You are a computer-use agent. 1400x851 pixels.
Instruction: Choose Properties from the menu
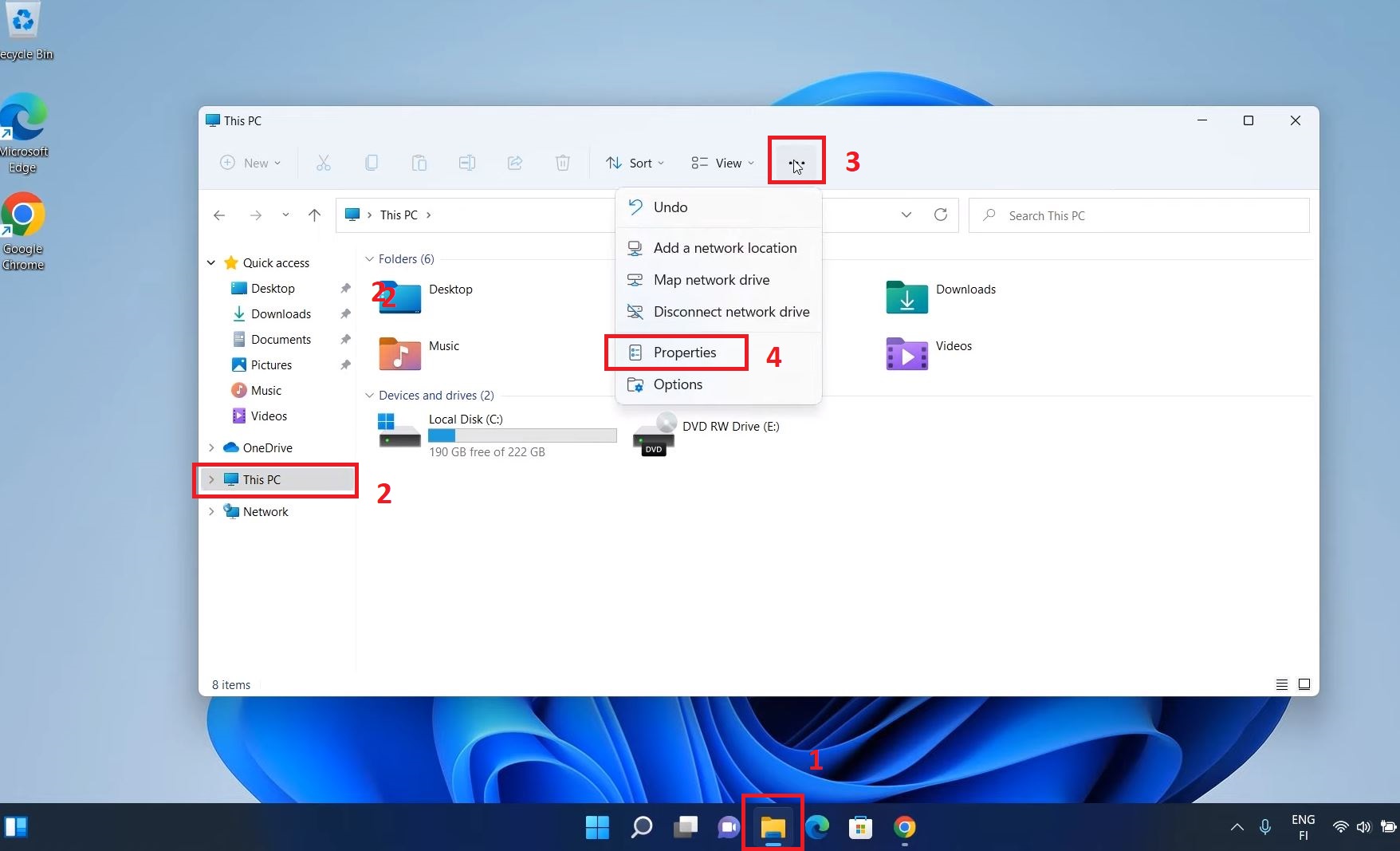point(684,353)
